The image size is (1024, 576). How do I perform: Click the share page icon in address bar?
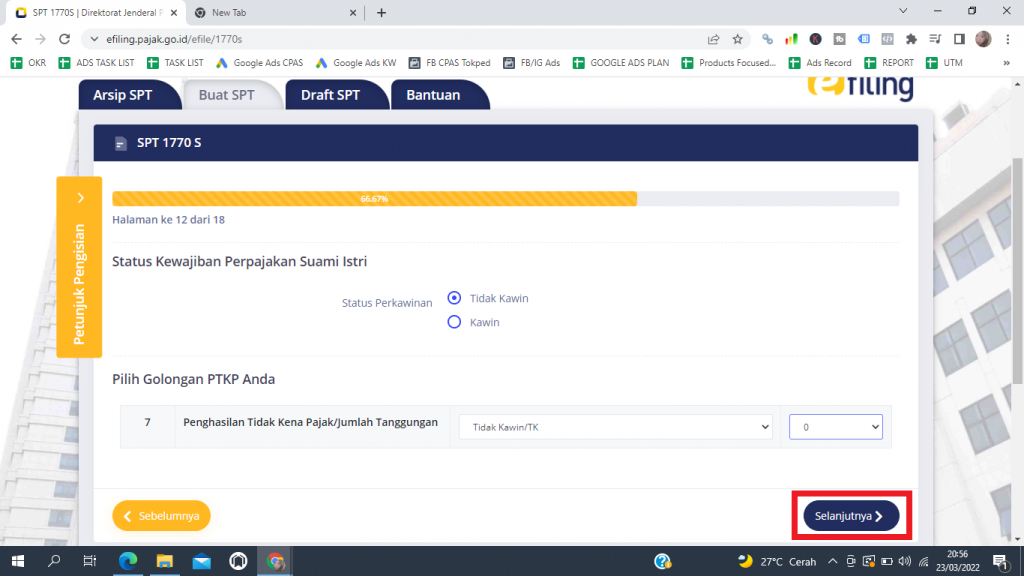(x=713, y=39)
